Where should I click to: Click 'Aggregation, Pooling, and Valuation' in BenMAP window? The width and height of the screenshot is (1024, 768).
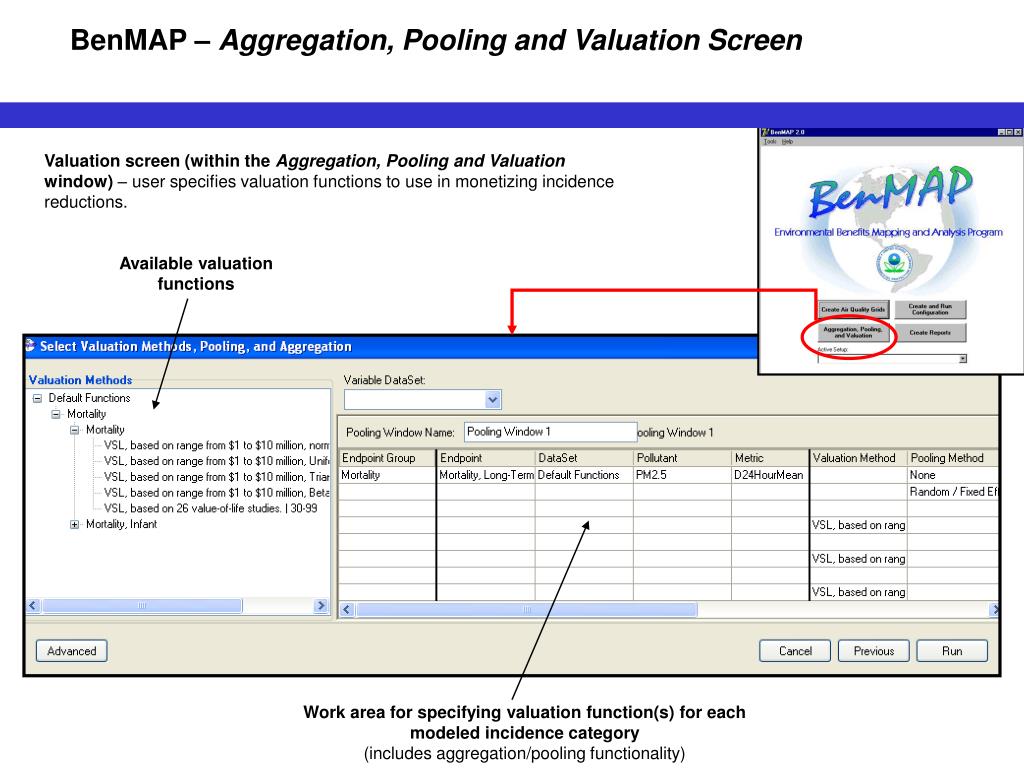(853, 332)
